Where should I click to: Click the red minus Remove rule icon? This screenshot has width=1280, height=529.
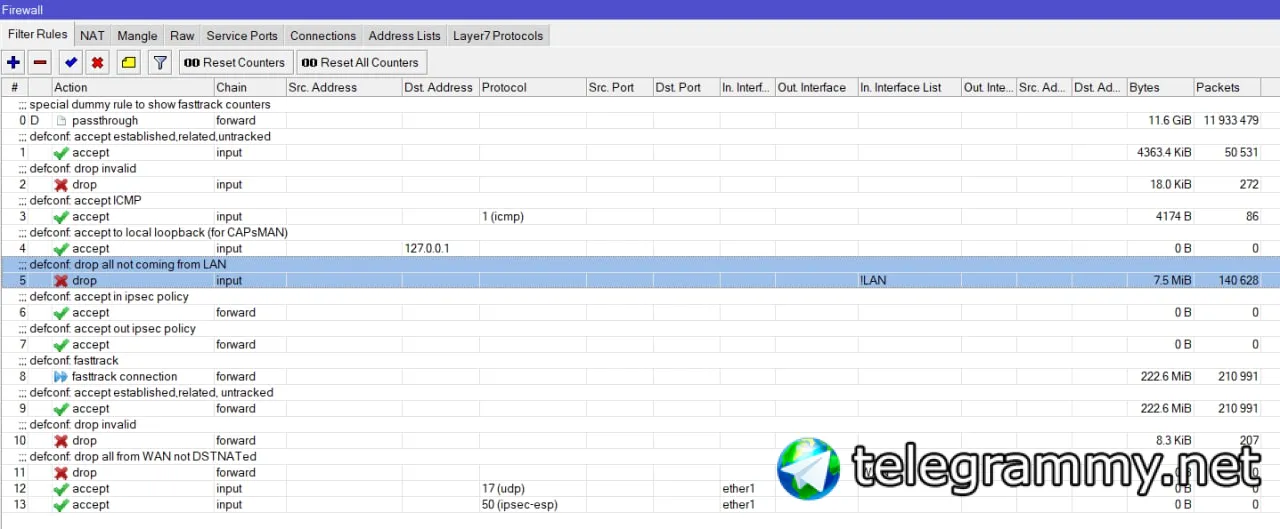tap(40, 62)
